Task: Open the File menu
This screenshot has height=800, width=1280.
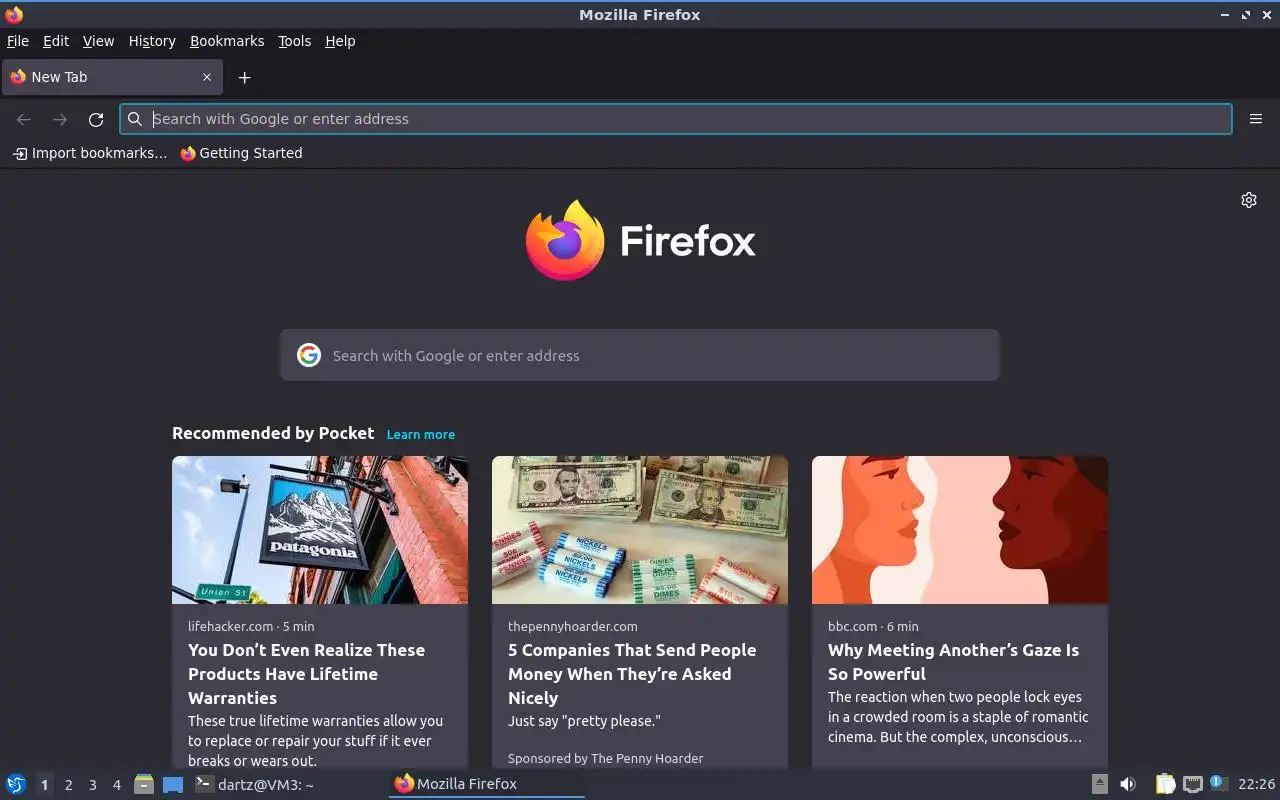Action: tap(18, 41)
